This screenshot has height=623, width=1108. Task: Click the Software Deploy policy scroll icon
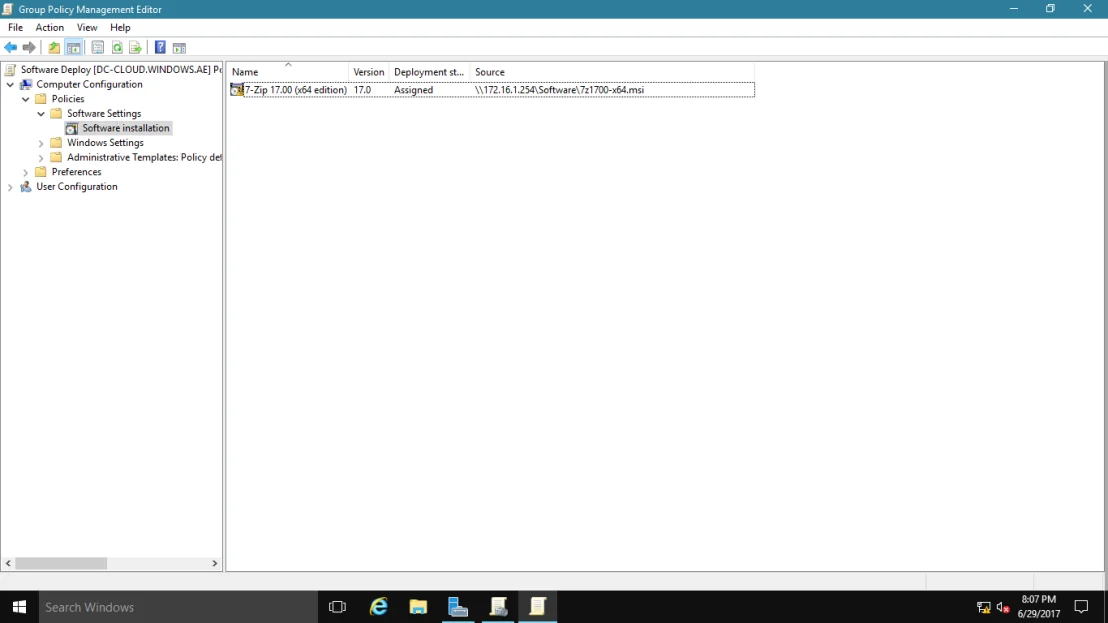pos(10,69)
